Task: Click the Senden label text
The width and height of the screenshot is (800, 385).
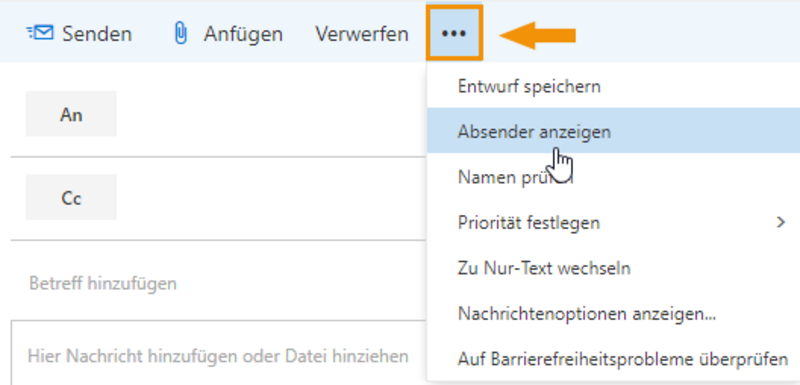Action: [97, 34]
